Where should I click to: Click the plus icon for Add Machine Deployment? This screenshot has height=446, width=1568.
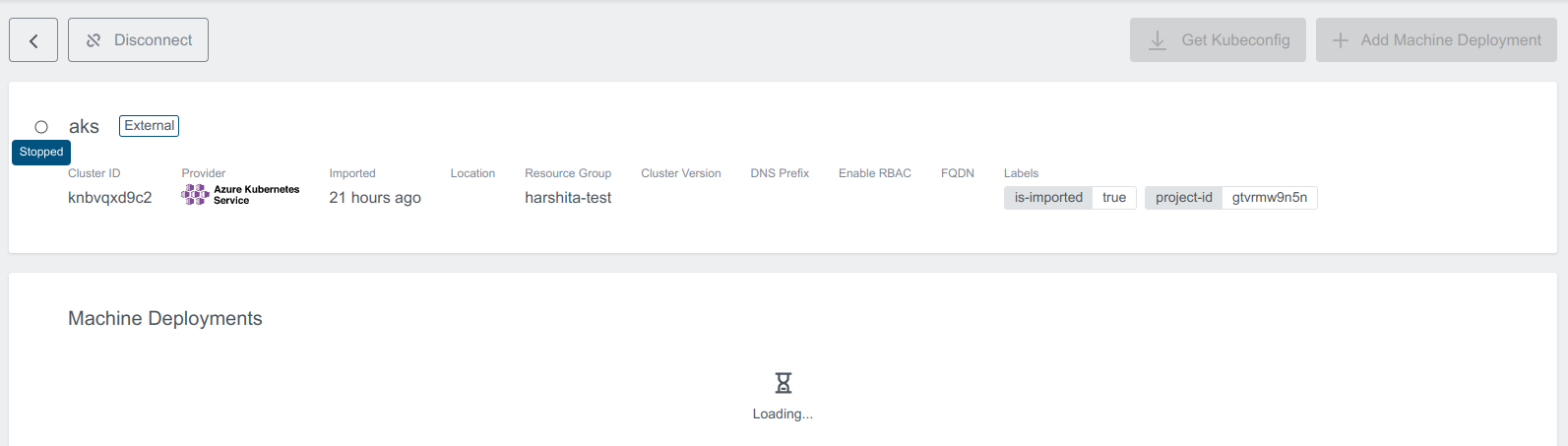click(1340, 40)
